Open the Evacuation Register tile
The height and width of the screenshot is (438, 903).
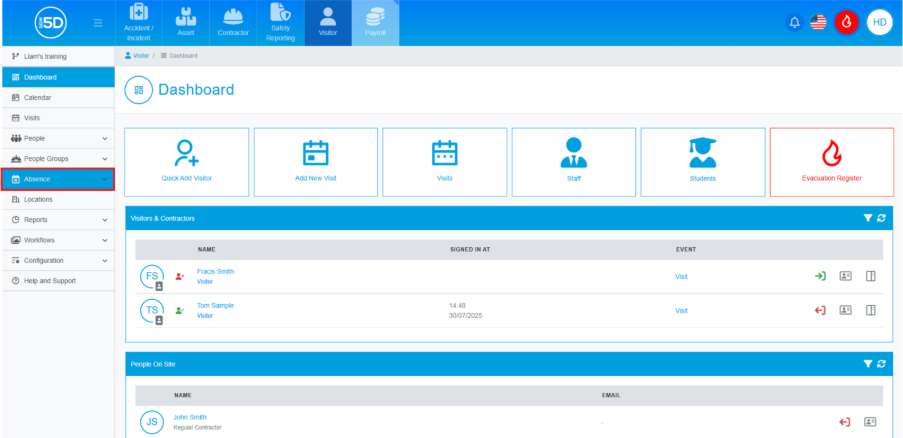click(x=832, y=162)
